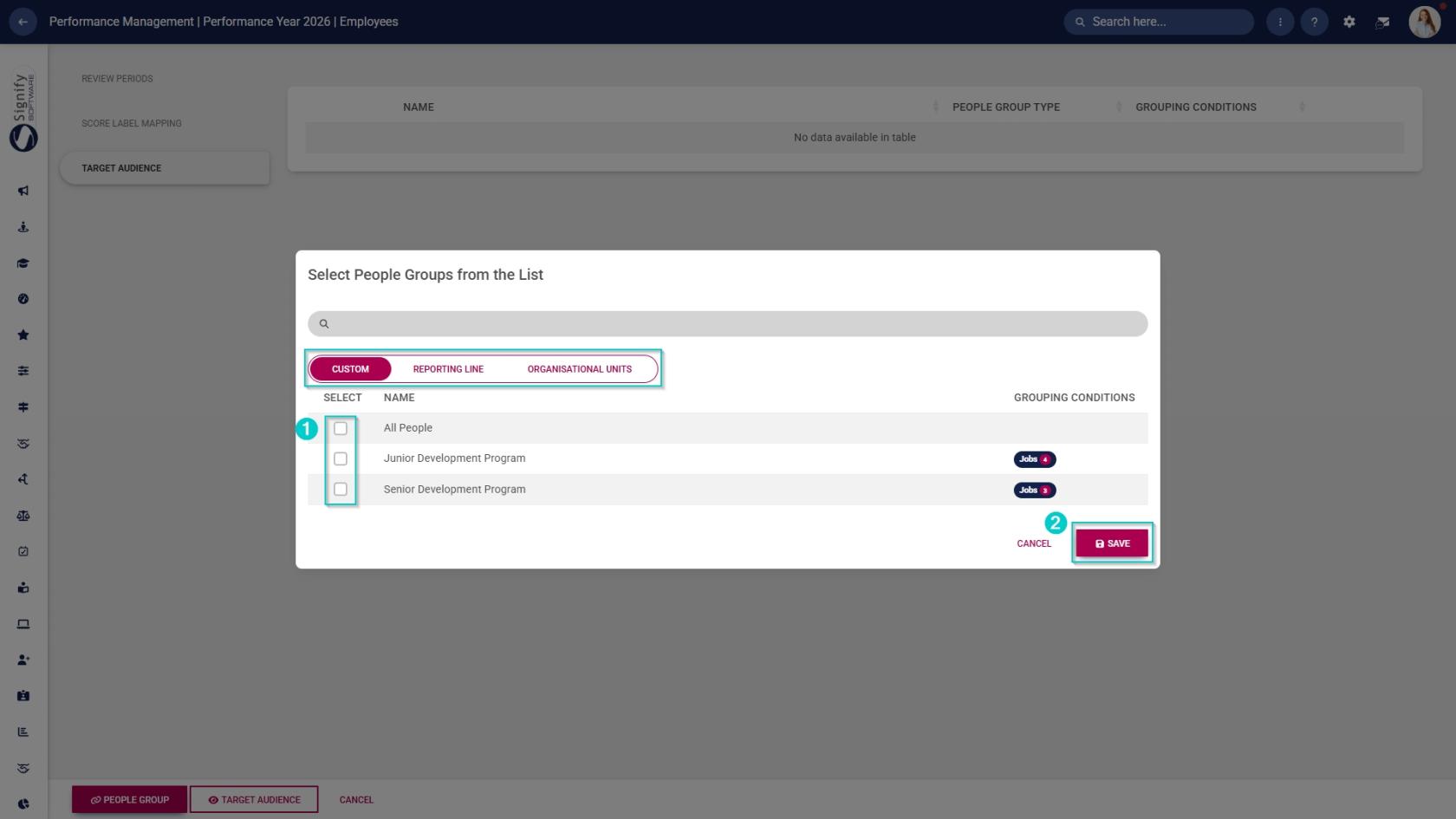Open the megaphone announcements sidebar icon
The image size is (1456, 819).
[x=23, y=191]
